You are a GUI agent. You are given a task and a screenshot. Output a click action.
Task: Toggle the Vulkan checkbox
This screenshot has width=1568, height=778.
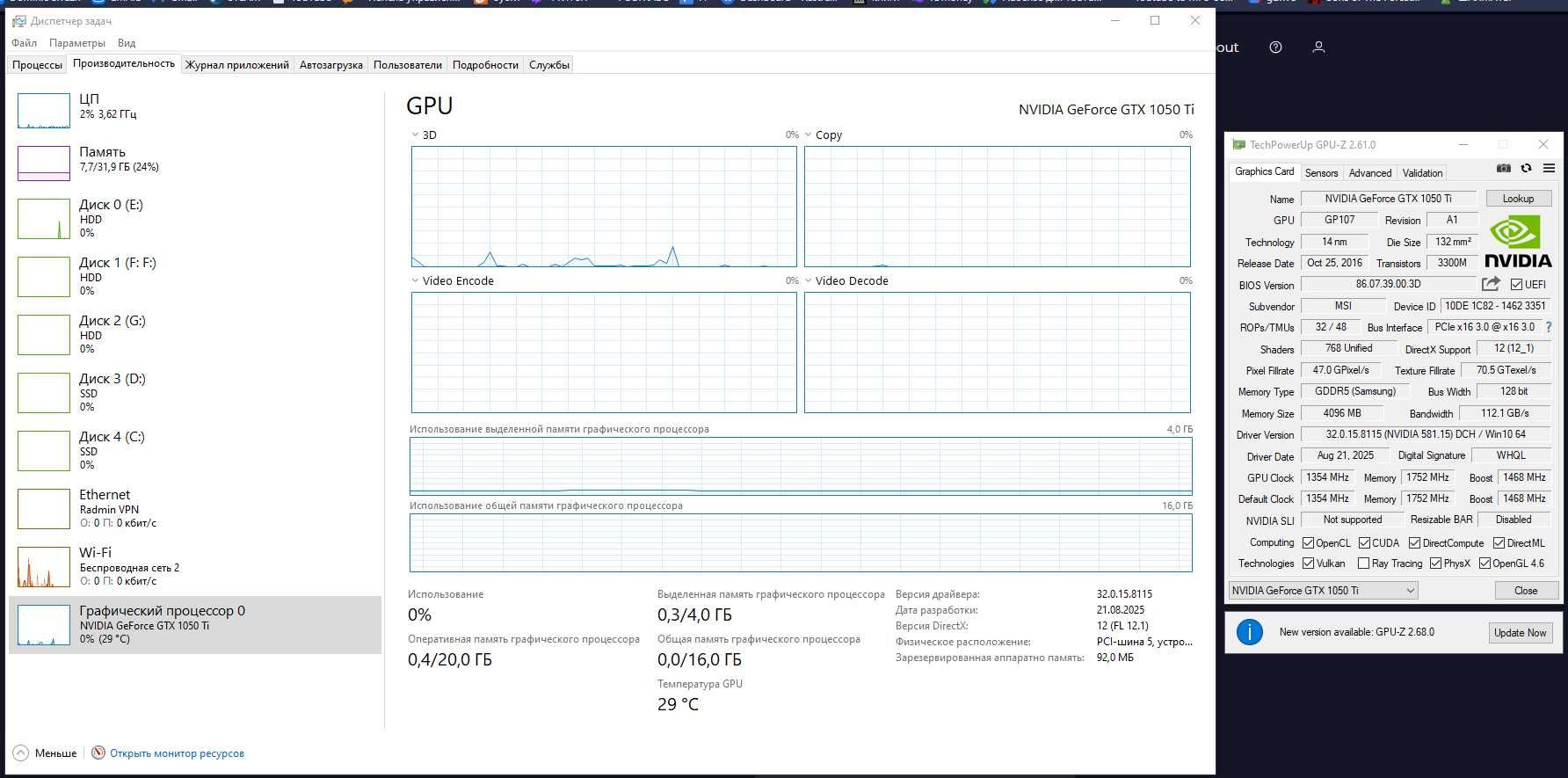coord(1308,564)
